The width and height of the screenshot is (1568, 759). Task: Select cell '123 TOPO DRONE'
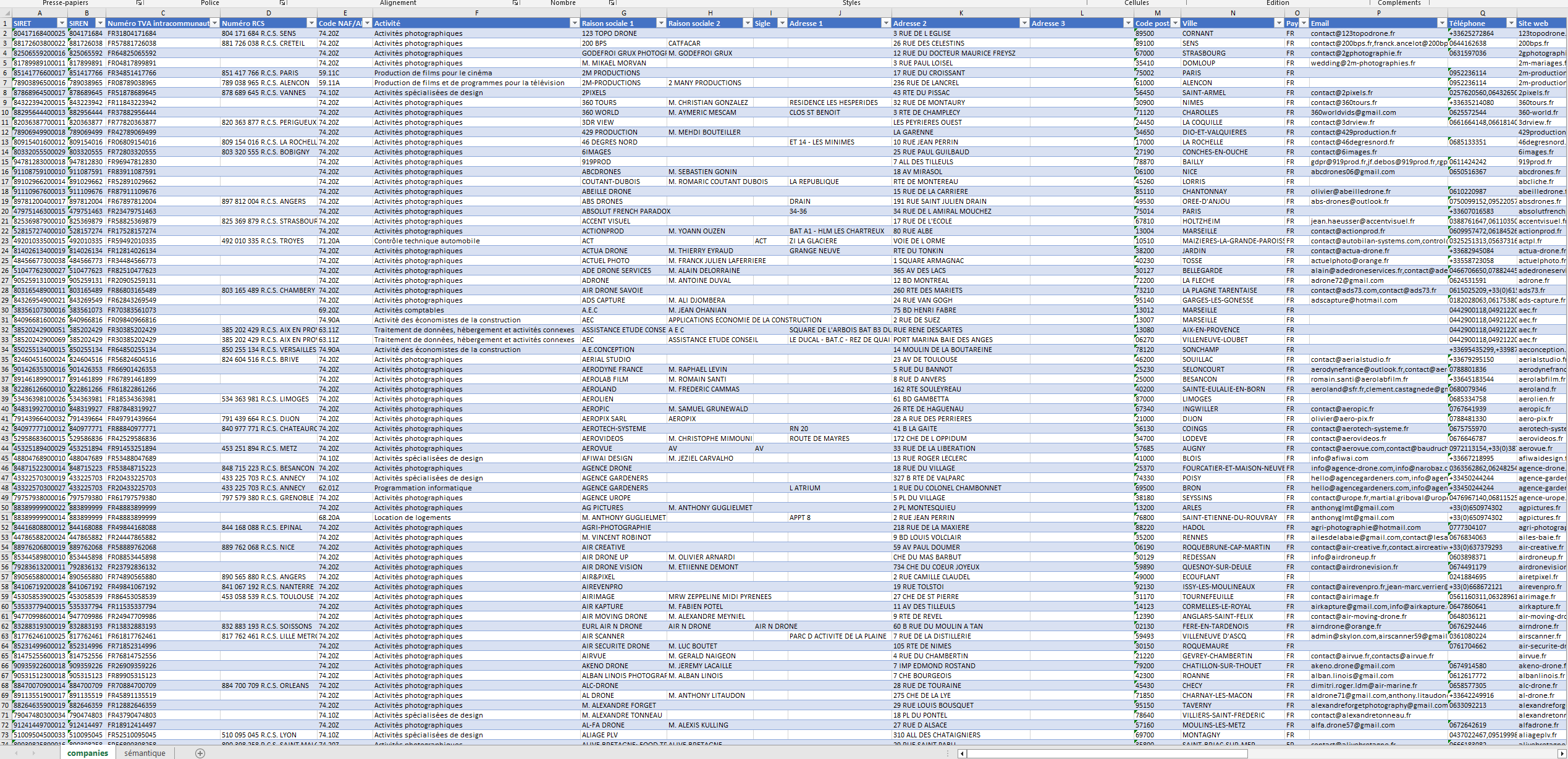623,33
